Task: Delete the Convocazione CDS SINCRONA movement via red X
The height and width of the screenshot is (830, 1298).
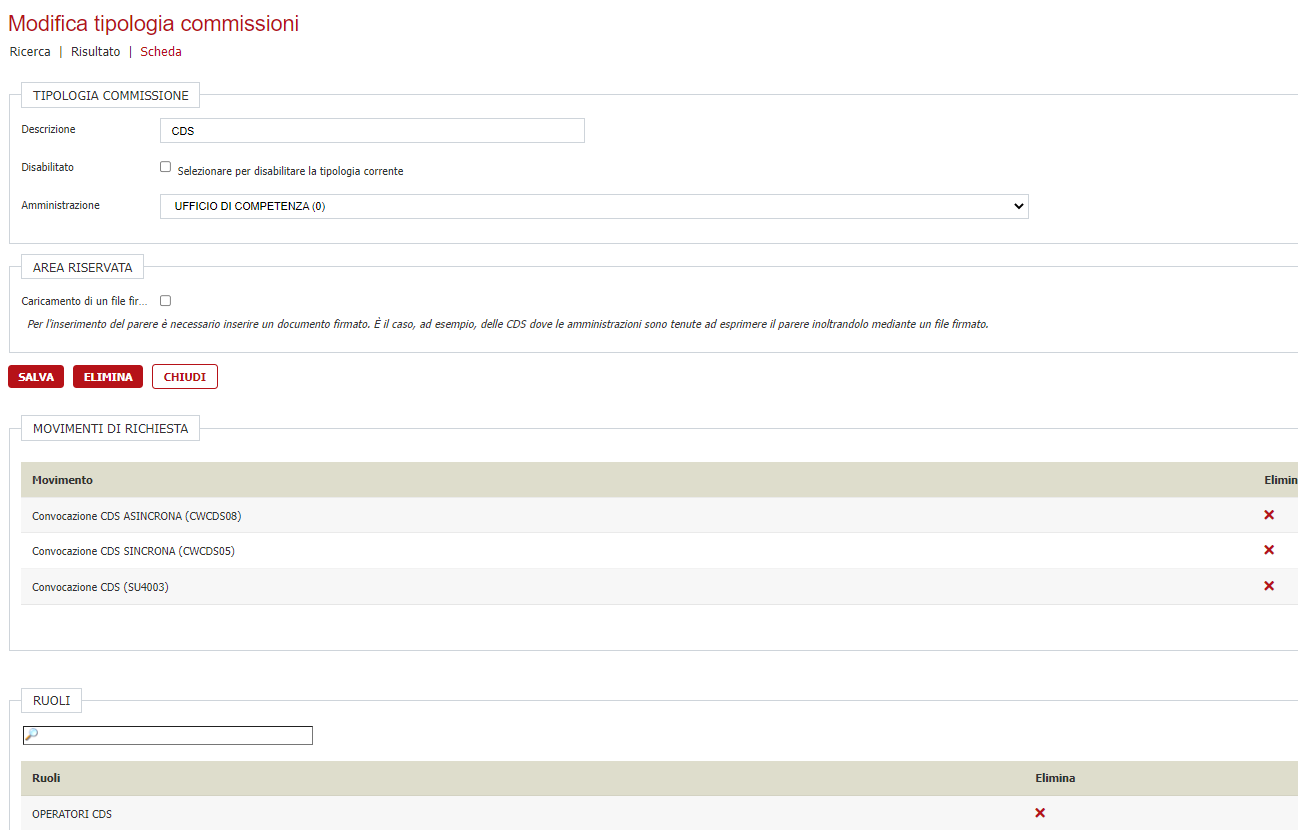Action: (1269, 550)
